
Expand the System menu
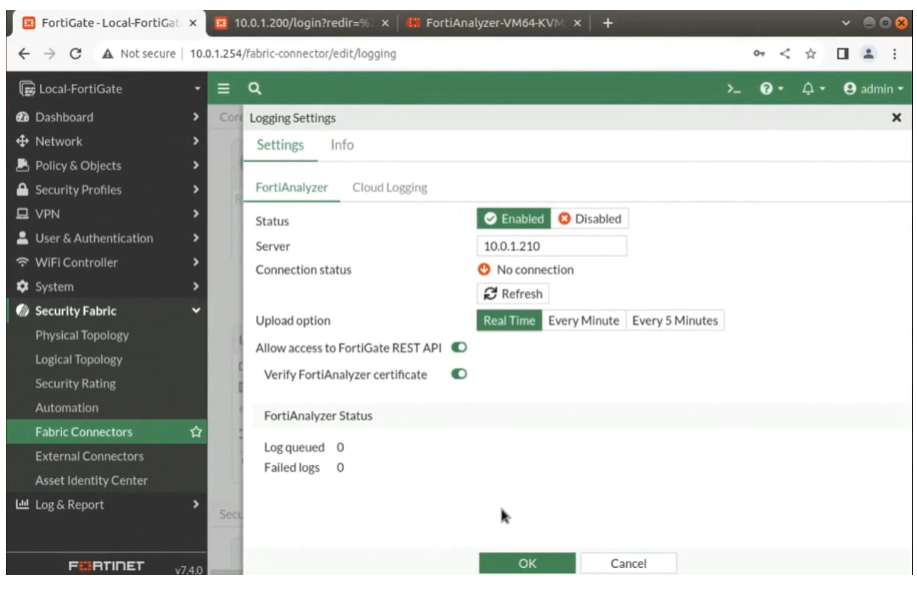click(106, 287)
